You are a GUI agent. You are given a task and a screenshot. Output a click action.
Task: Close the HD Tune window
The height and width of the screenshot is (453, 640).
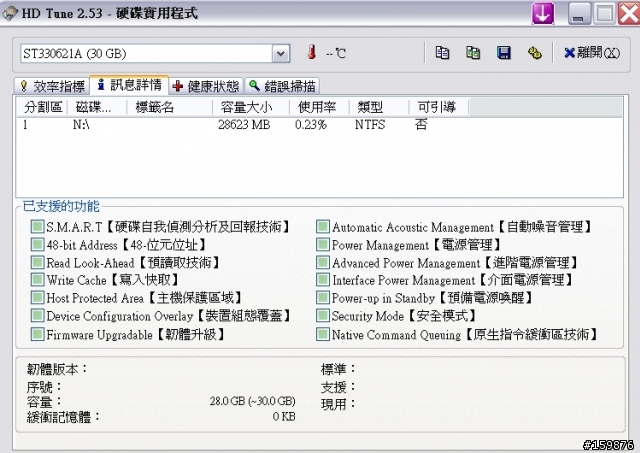tap(629, 14)
